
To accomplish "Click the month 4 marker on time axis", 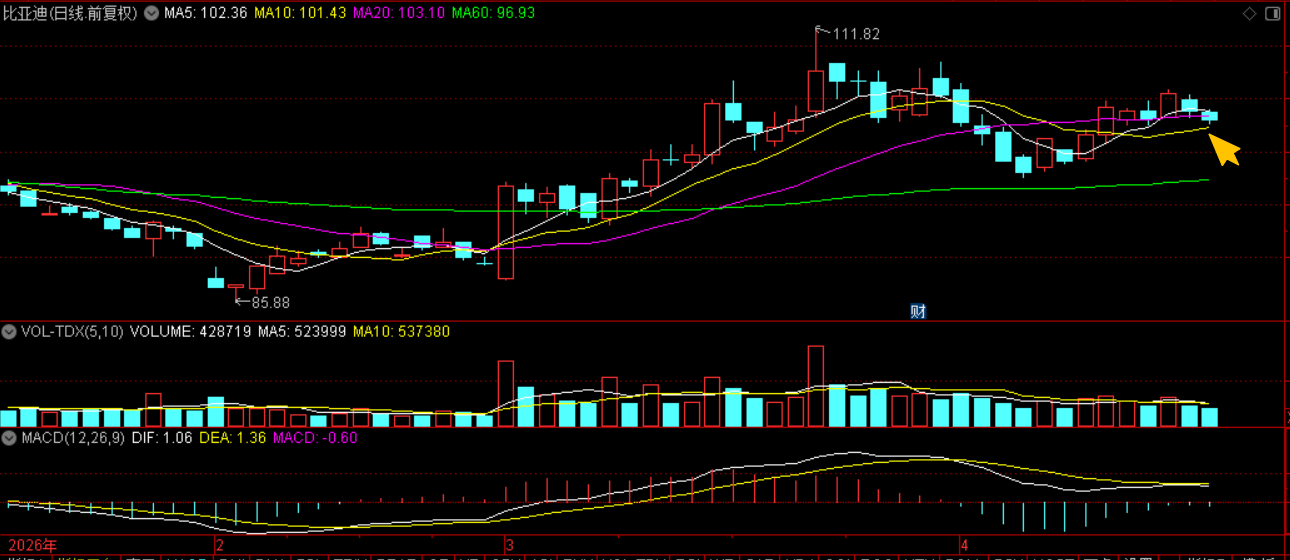I will click(x=964, y=546).
